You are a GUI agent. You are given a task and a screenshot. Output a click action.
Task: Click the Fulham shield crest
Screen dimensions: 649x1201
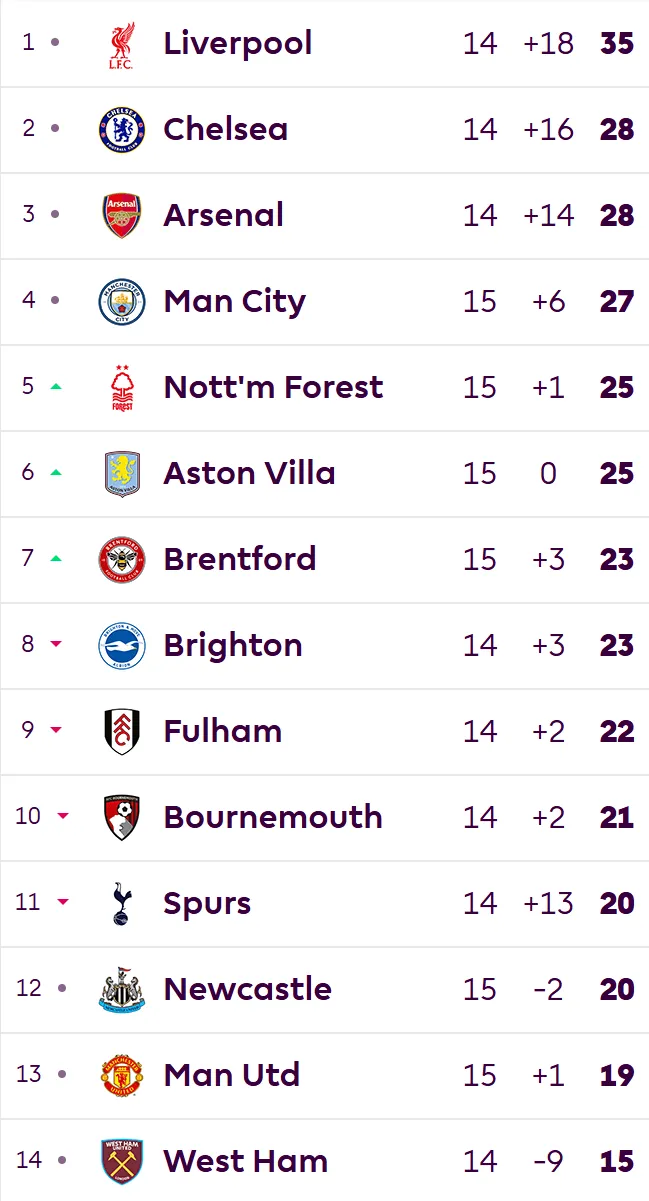(x=122, y=732)
